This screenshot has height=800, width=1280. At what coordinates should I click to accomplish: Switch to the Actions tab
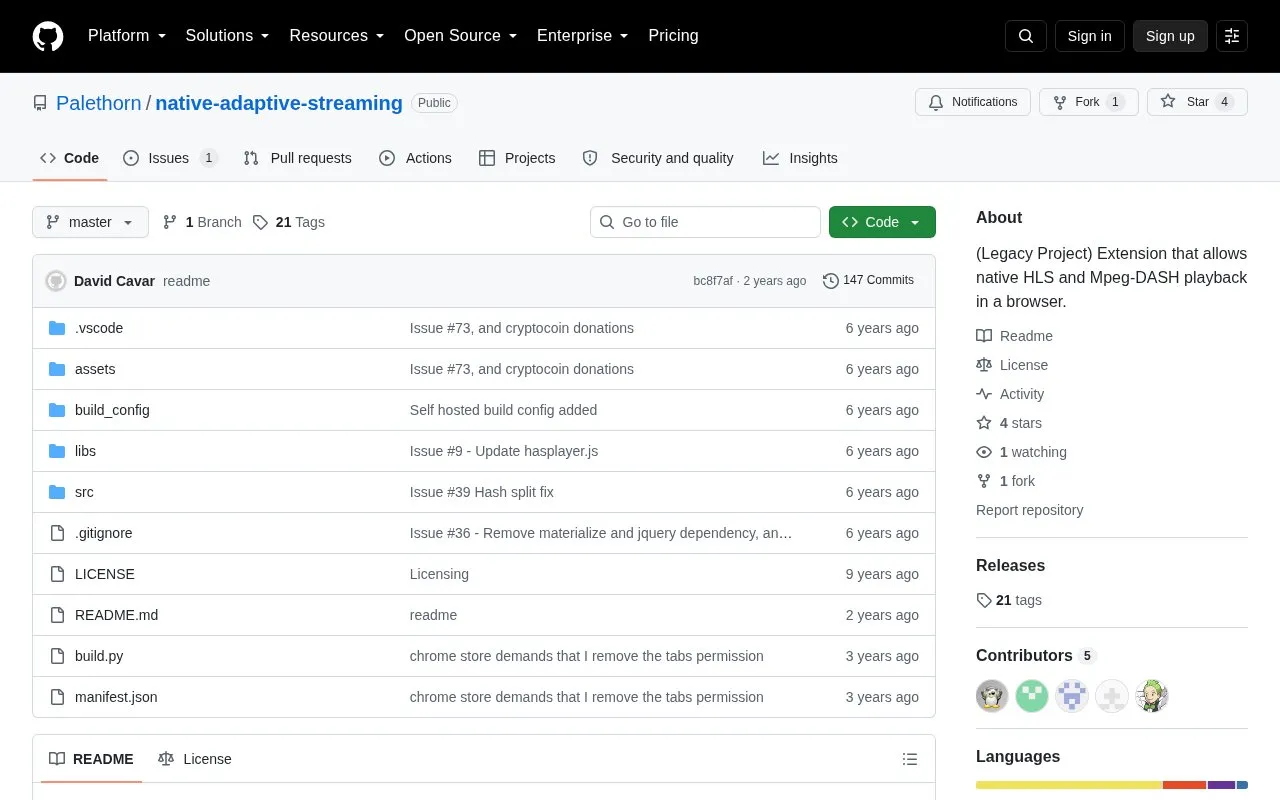415,158
